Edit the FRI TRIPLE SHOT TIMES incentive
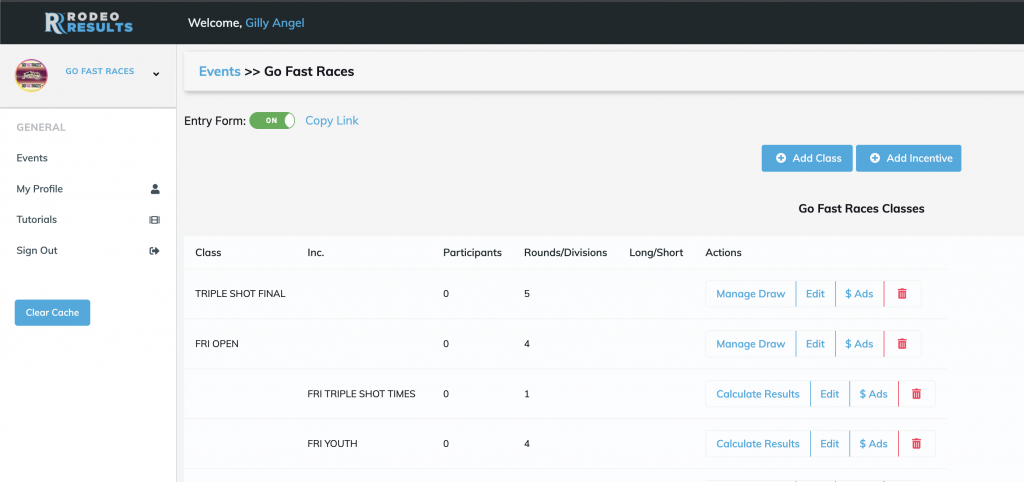This screenshot has width=1024, height=482. point(829,394)
